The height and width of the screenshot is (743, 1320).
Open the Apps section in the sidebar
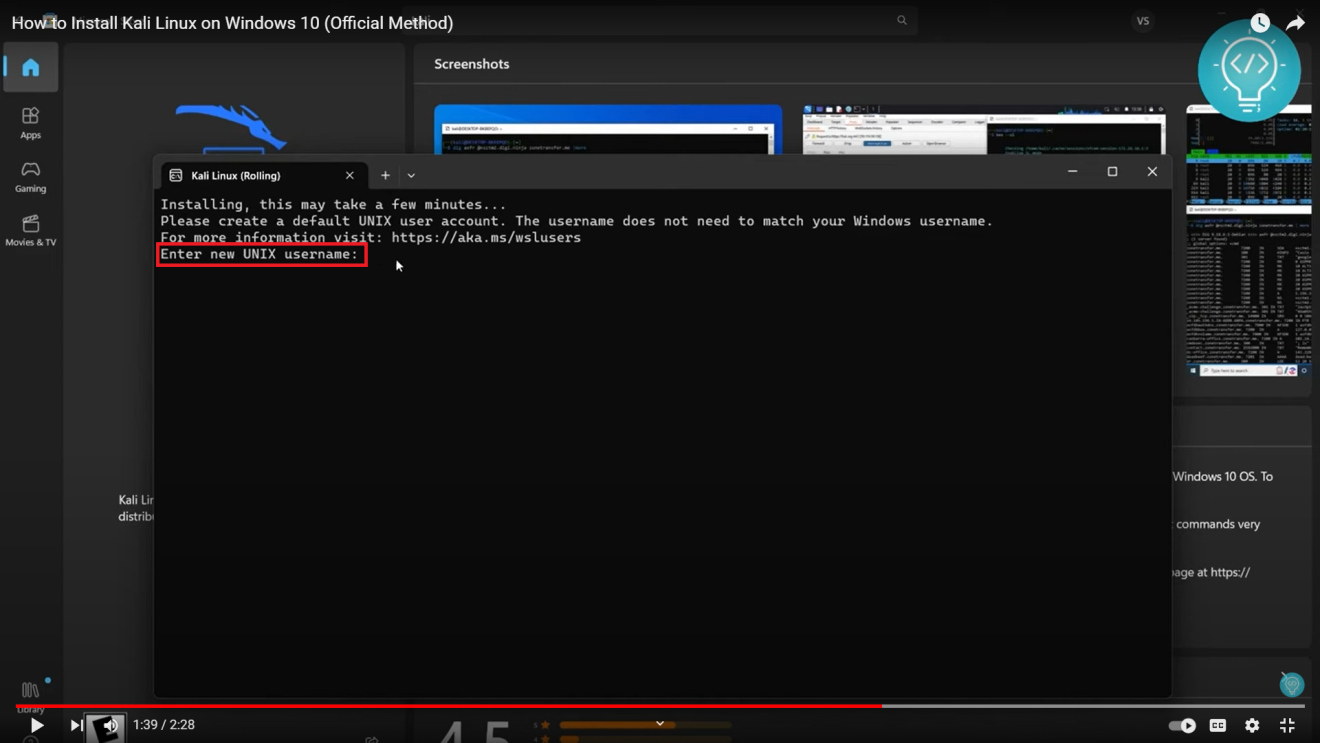tap(30, 120)
